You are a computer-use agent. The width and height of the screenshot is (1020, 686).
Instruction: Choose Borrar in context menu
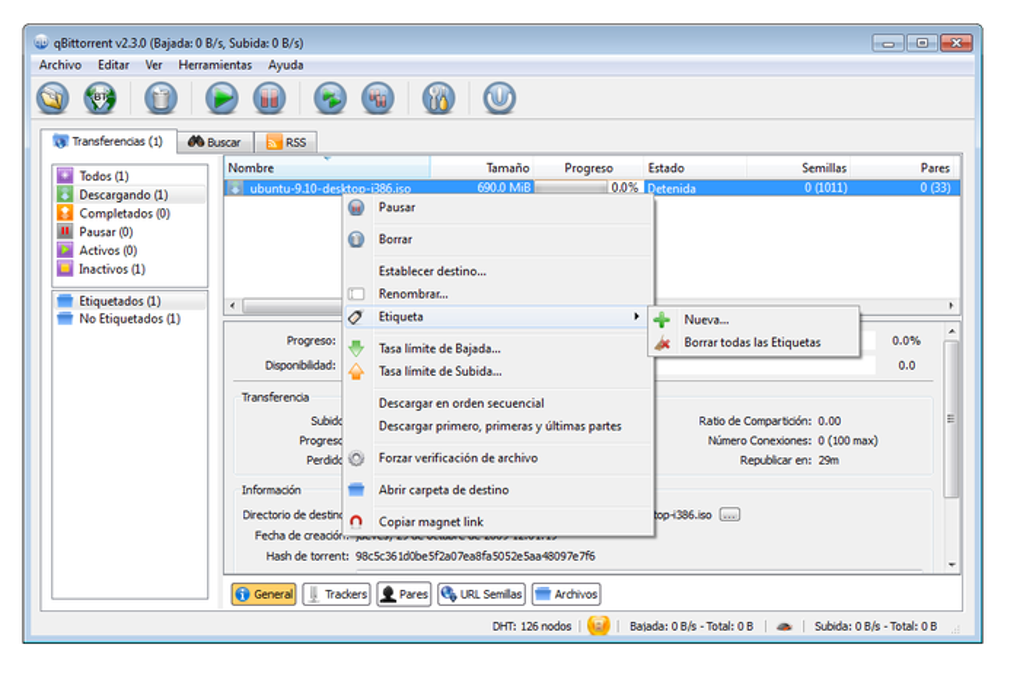pos(498,239)
